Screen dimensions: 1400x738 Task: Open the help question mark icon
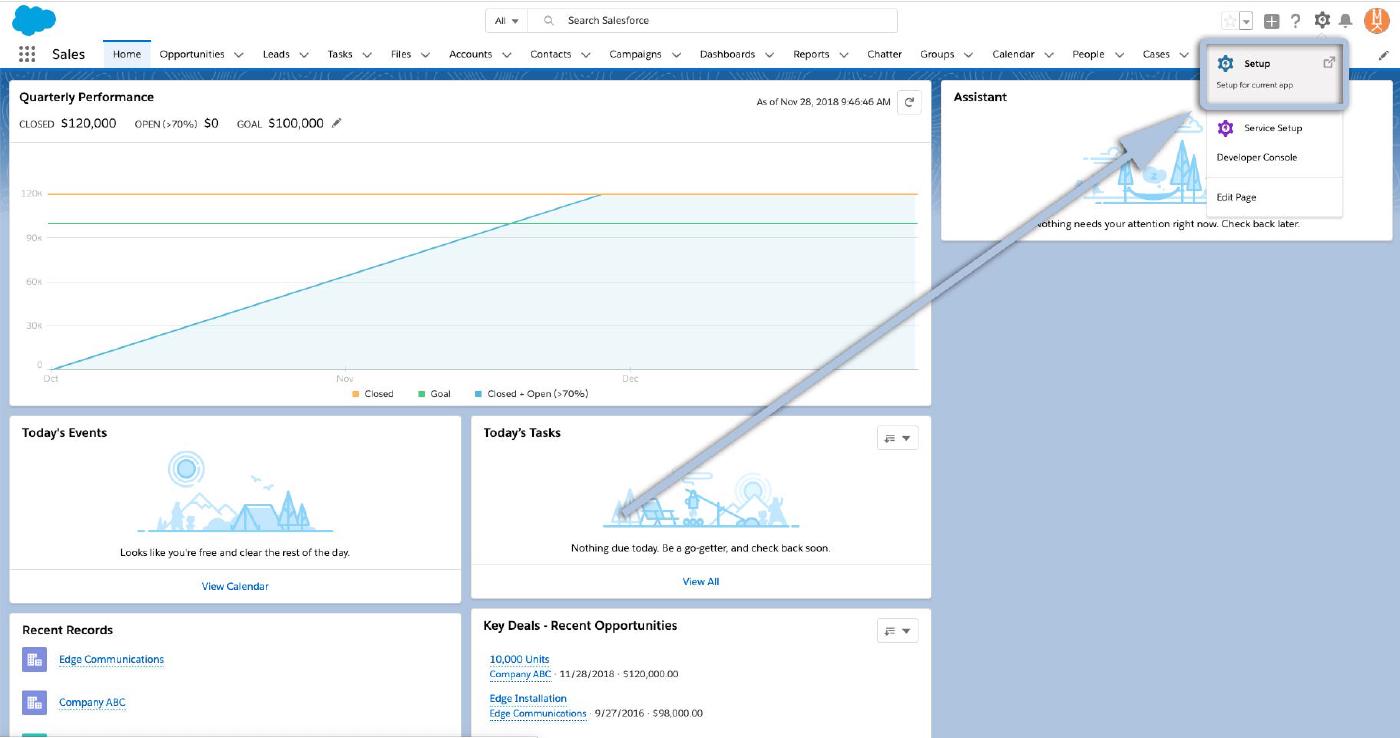tap(1296, 20)
